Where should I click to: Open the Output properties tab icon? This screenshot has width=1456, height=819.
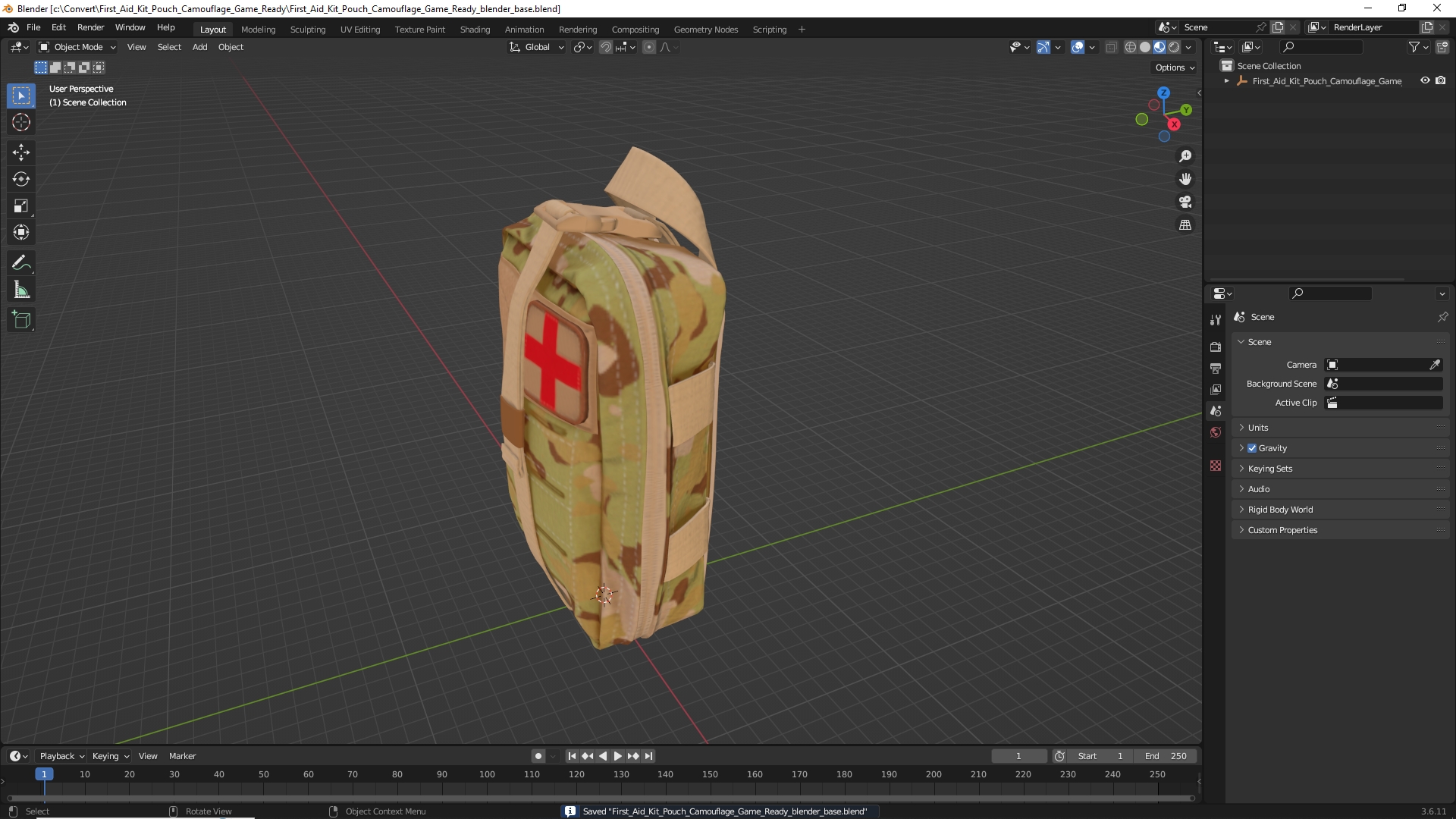(x=1216, y=368)
